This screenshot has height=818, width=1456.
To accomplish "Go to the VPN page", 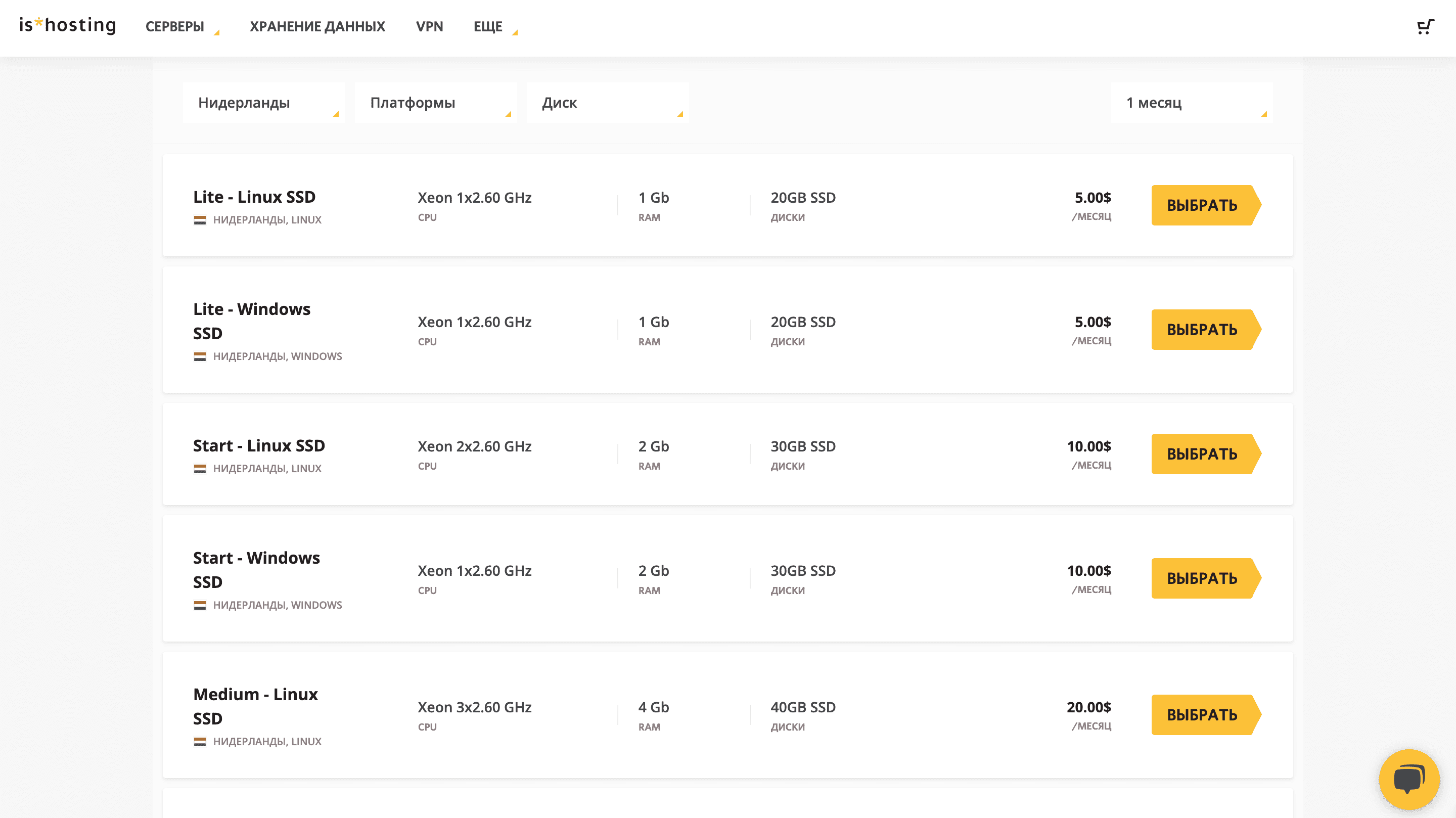I will [x=429, y=27].
